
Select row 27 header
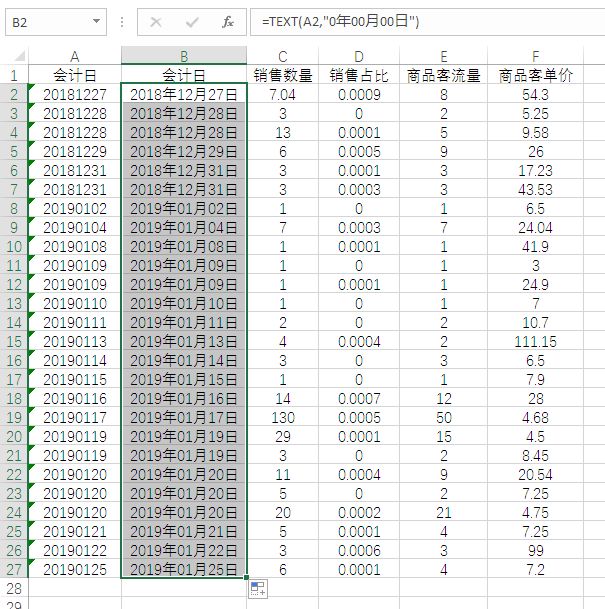pos(14,569)
